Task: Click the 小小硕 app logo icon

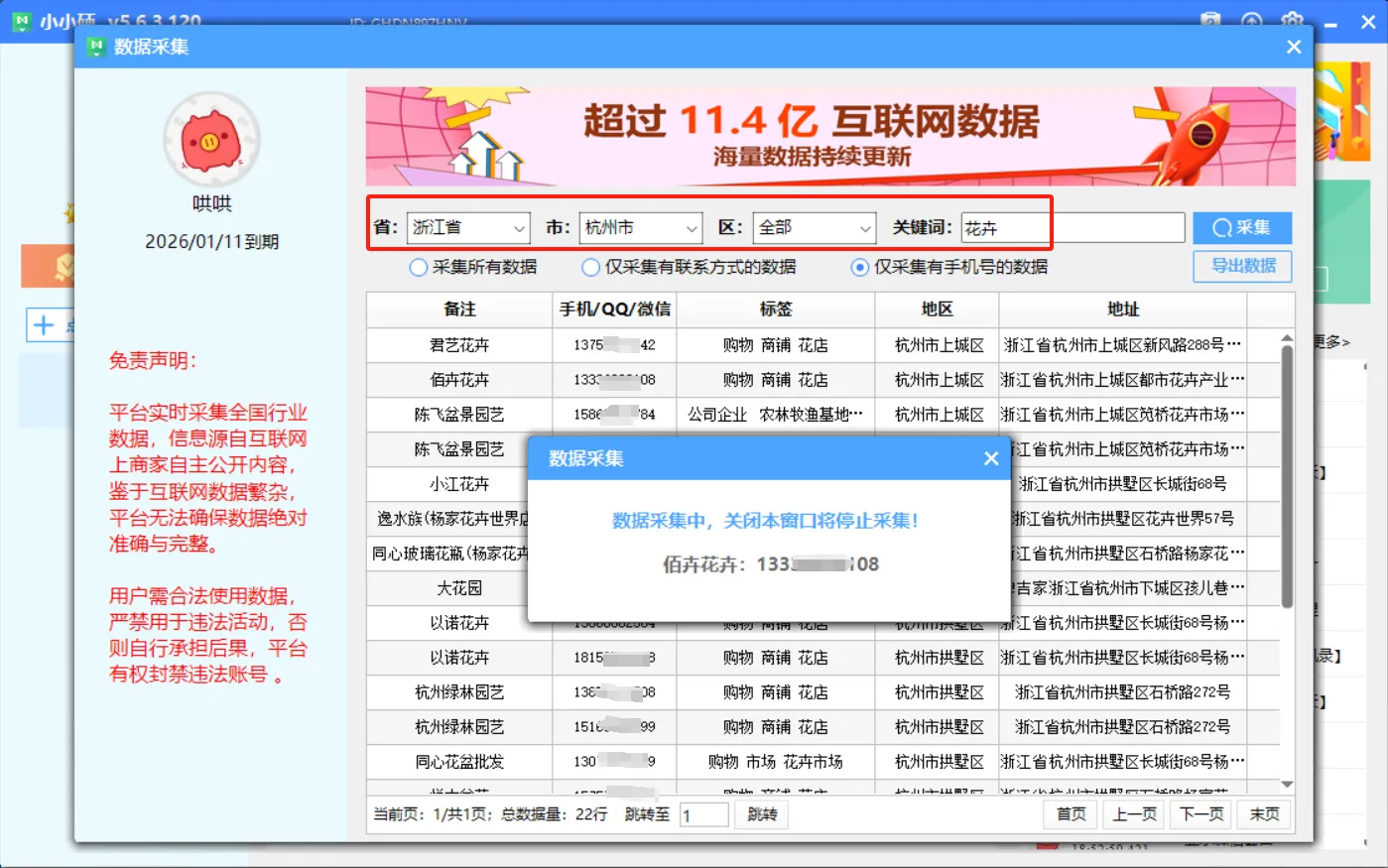Action: pos(21,20)
